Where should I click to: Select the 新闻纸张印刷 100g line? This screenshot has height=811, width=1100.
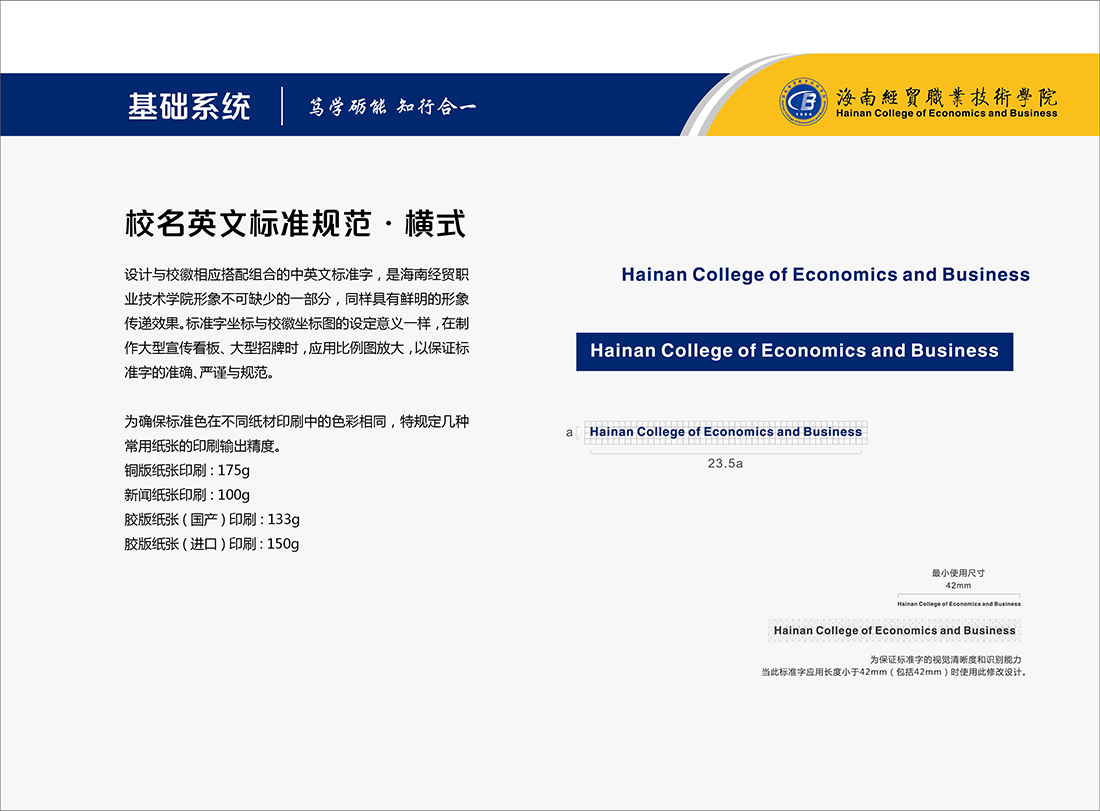point(187,495)
